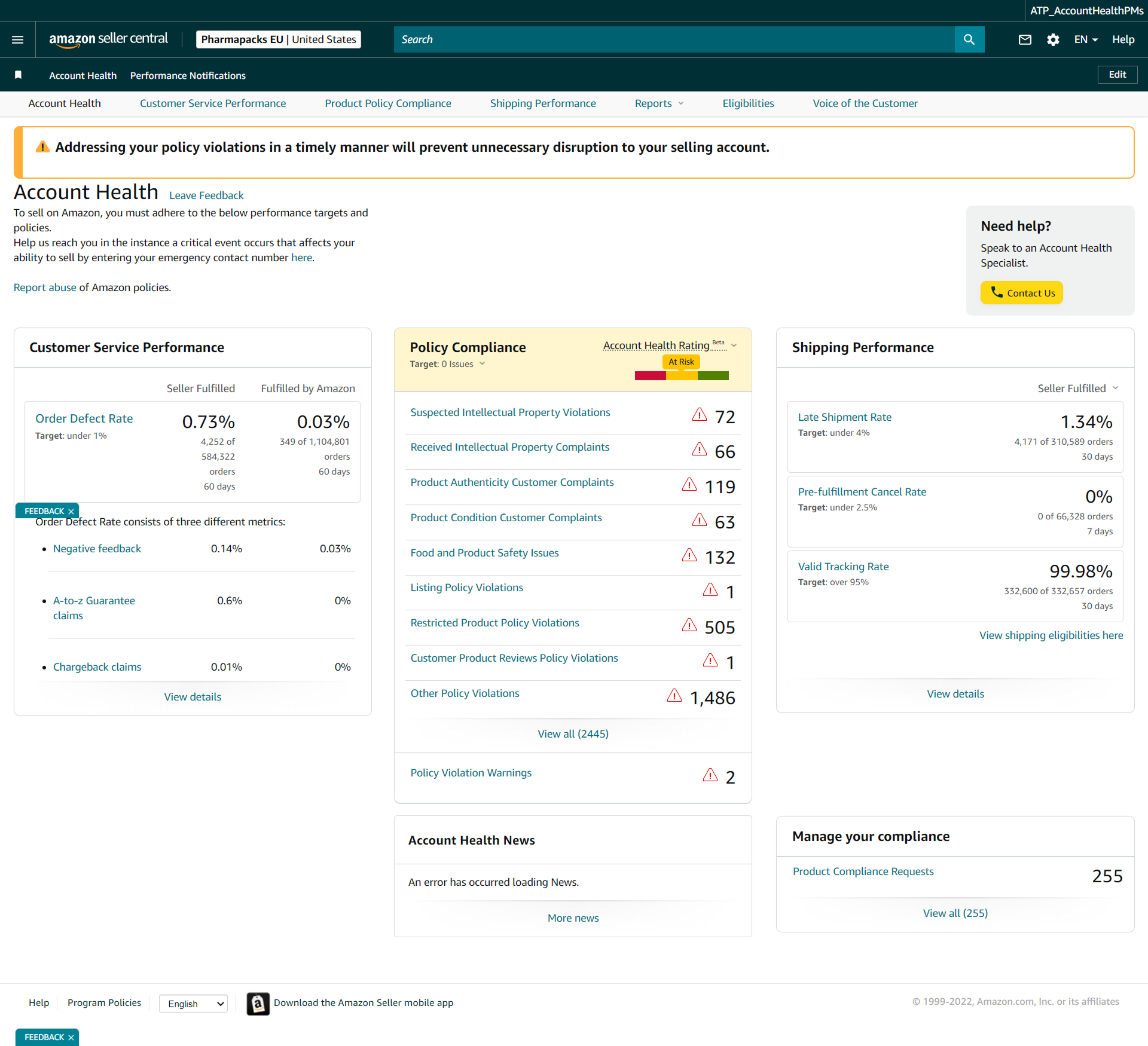Click inside the Search input field
The image size is (1148, 1046).
pos(658,39)
